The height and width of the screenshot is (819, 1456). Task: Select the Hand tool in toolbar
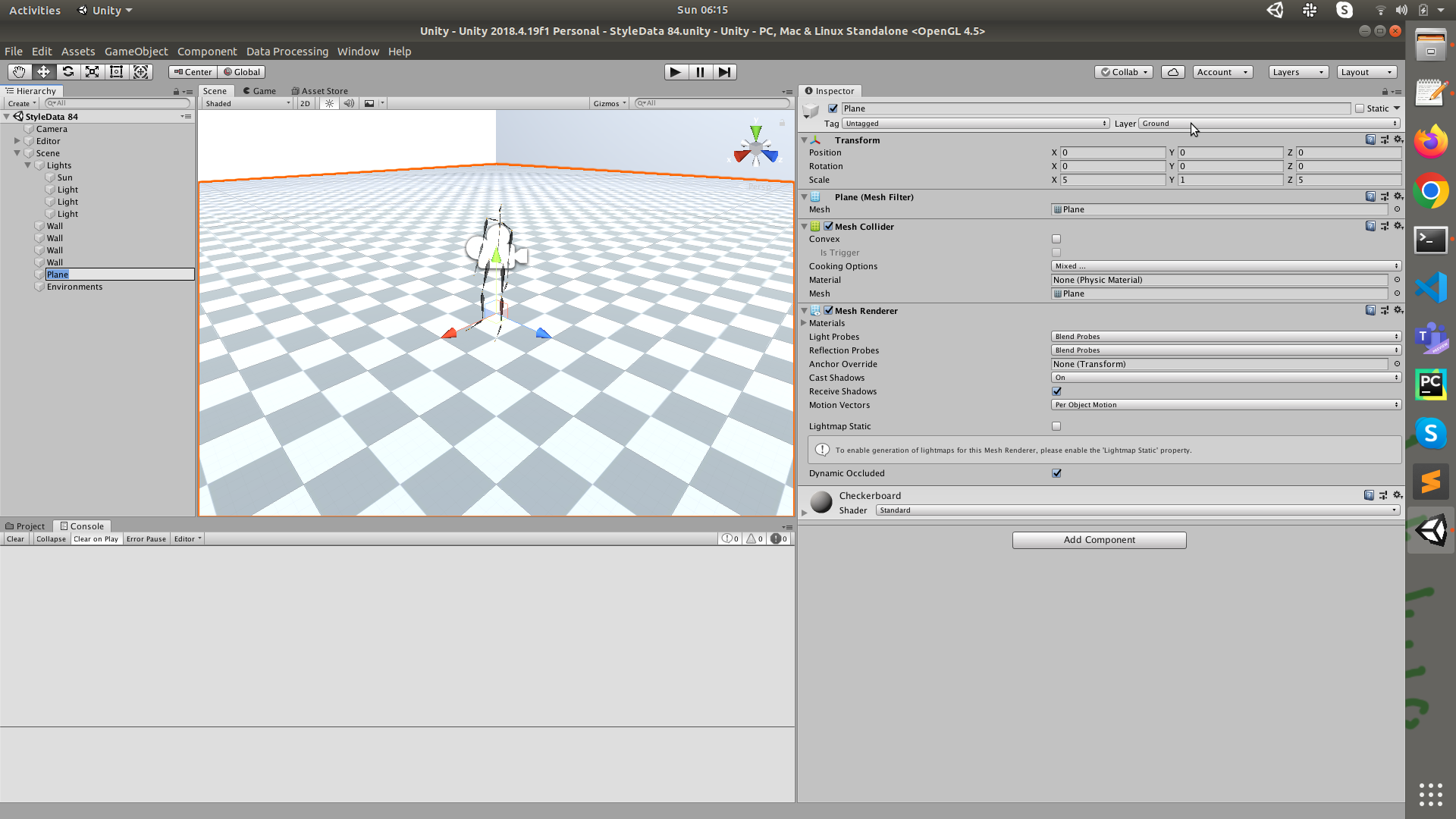pyautogui.click(x=19, y=72)
